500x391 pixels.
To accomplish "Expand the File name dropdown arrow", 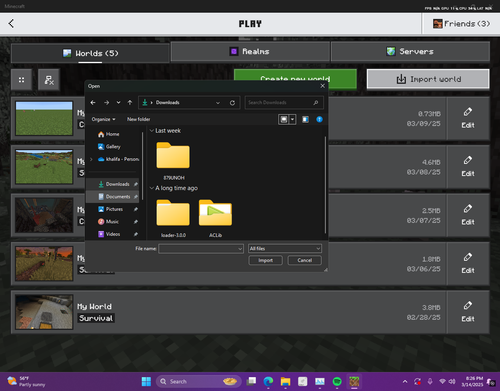I will coord(240,249).
